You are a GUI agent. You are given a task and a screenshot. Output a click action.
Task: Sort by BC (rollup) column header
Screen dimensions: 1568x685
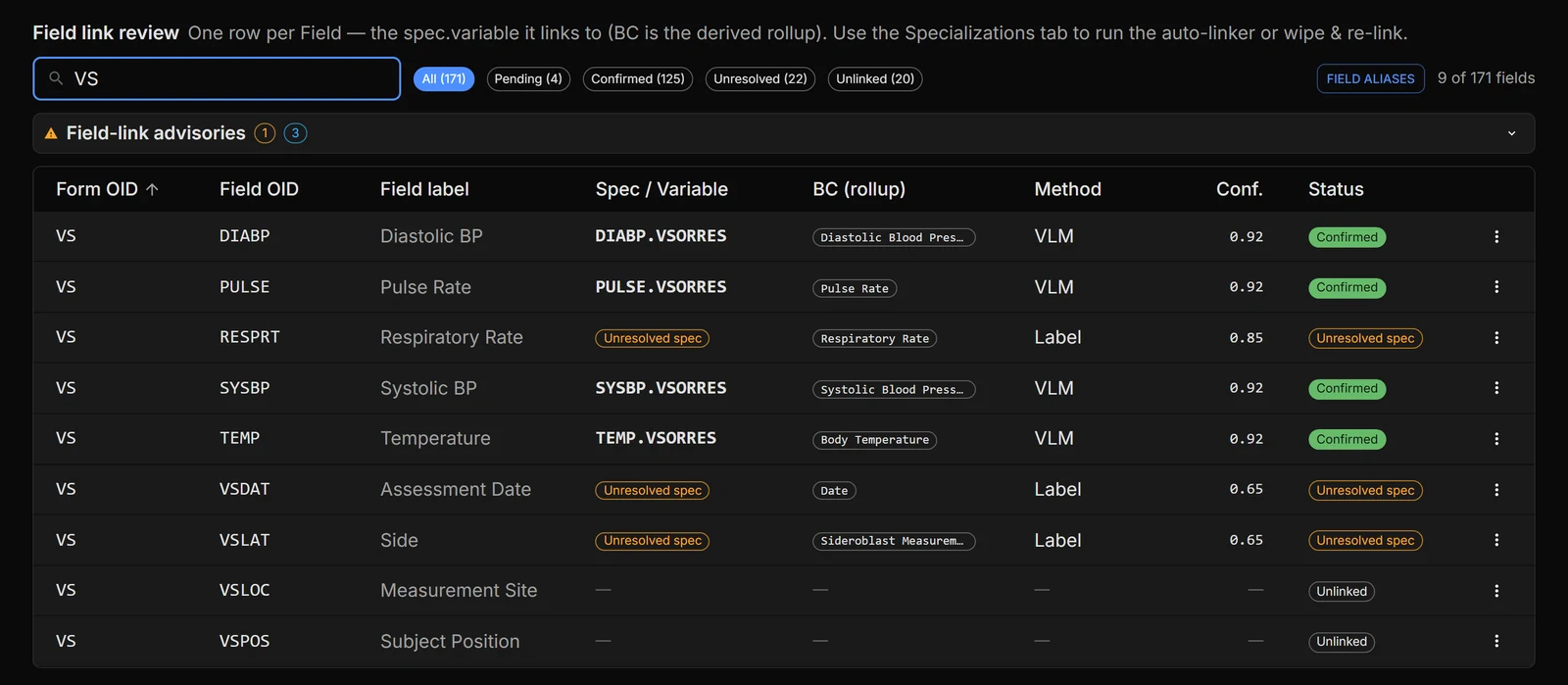pos(858,189)
